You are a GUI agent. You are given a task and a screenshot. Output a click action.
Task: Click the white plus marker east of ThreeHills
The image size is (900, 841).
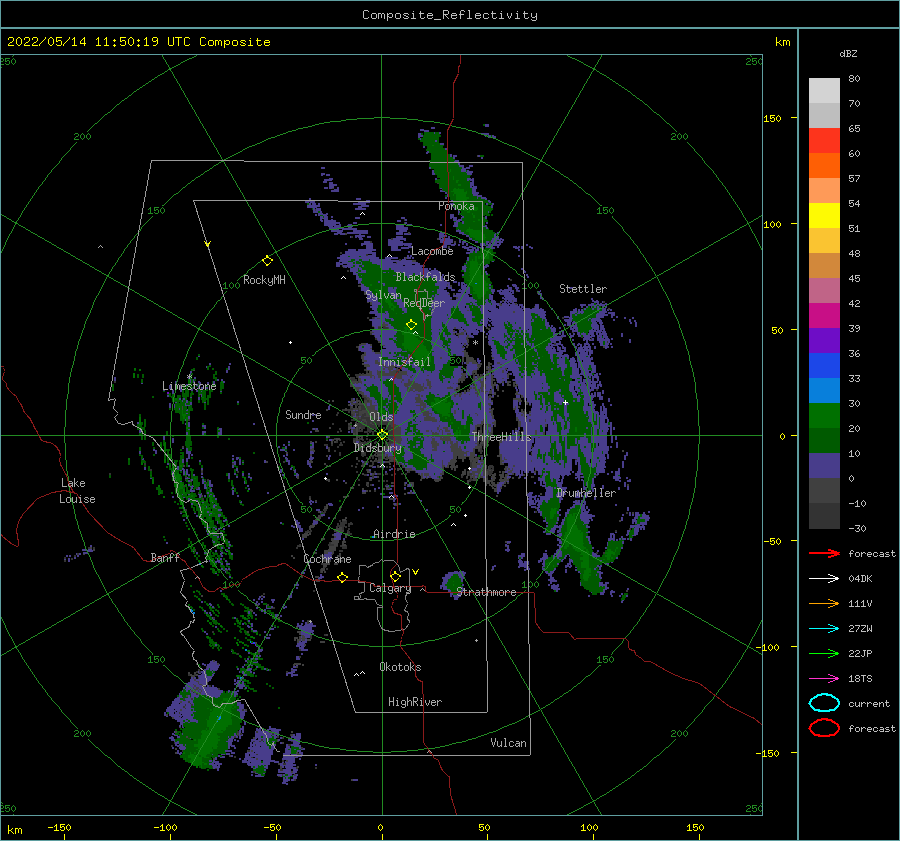(x=565, y=402)
